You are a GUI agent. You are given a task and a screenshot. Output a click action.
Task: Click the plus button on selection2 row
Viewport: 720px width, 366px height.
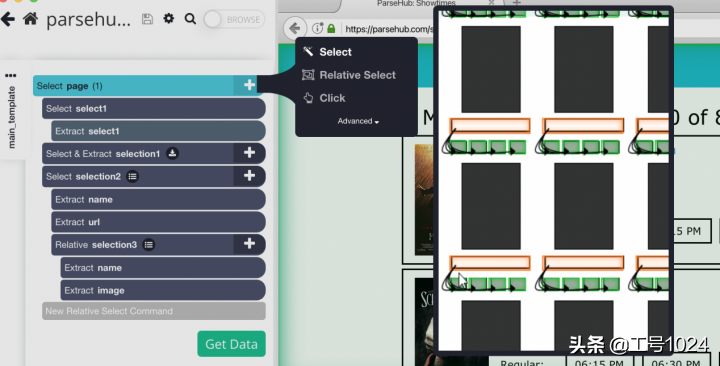coord(249,175)
